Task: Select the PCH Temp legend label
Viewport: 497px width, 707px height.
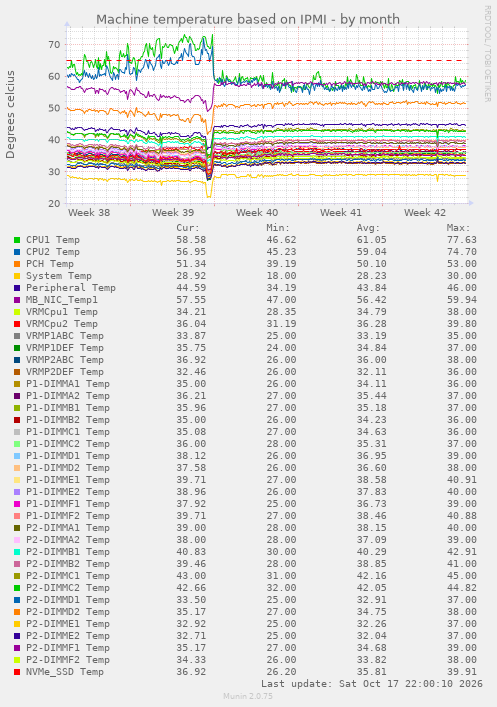Action: point(50,264)
